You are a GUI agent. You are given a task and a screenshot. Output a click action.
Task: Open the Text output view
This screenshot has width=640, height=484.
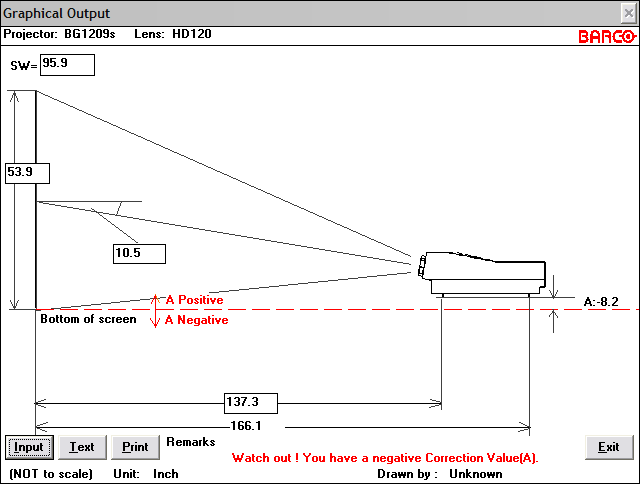(82, 447)
